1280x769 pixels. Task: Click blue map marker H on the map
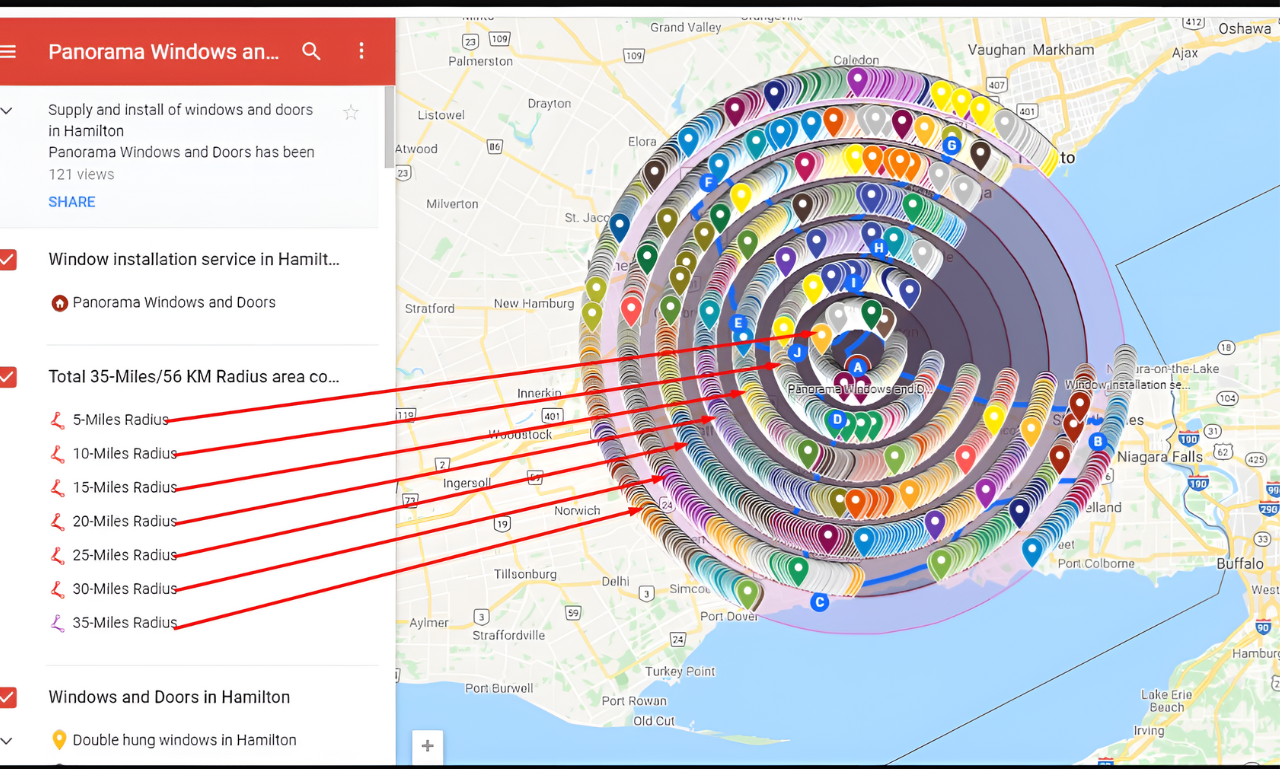coord(879,247)
